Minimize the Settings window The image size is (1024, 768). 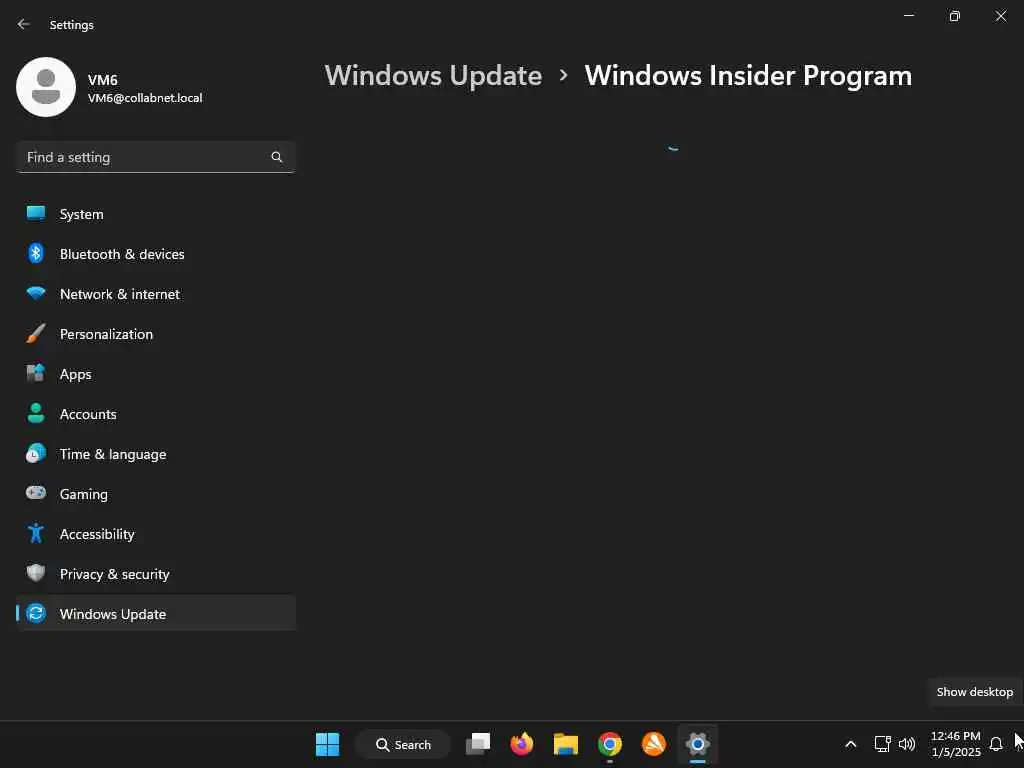pos(909,16)
